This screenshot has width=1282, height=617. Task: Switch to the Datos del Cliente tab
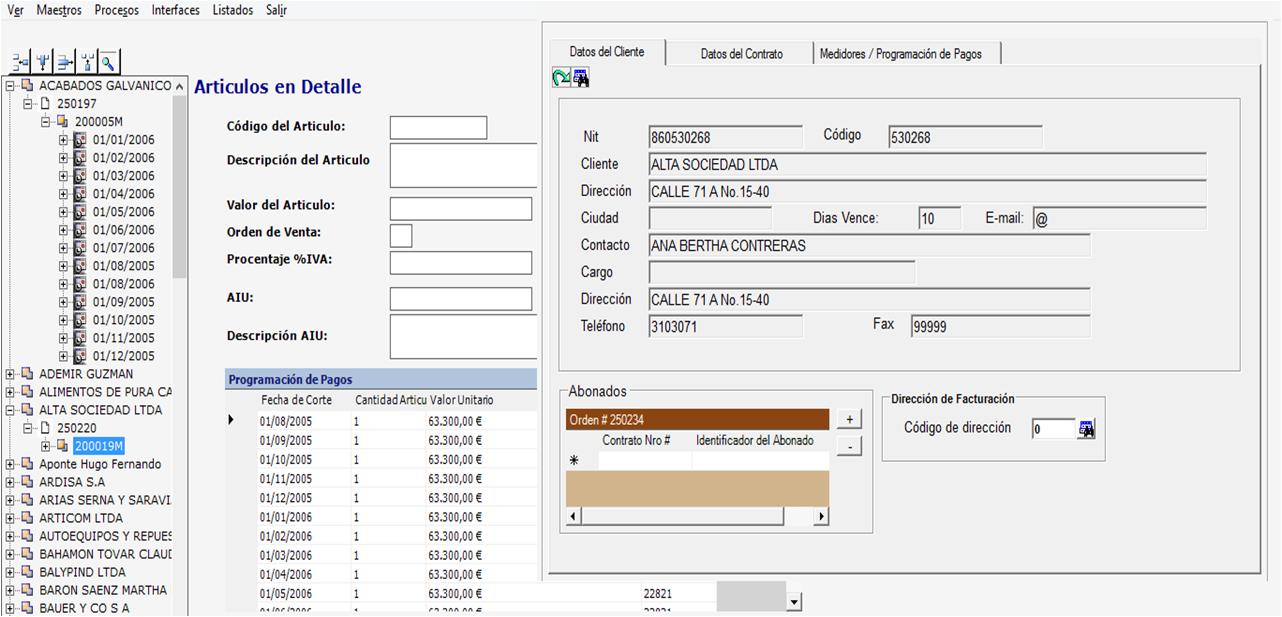click(x=607, y=52)
